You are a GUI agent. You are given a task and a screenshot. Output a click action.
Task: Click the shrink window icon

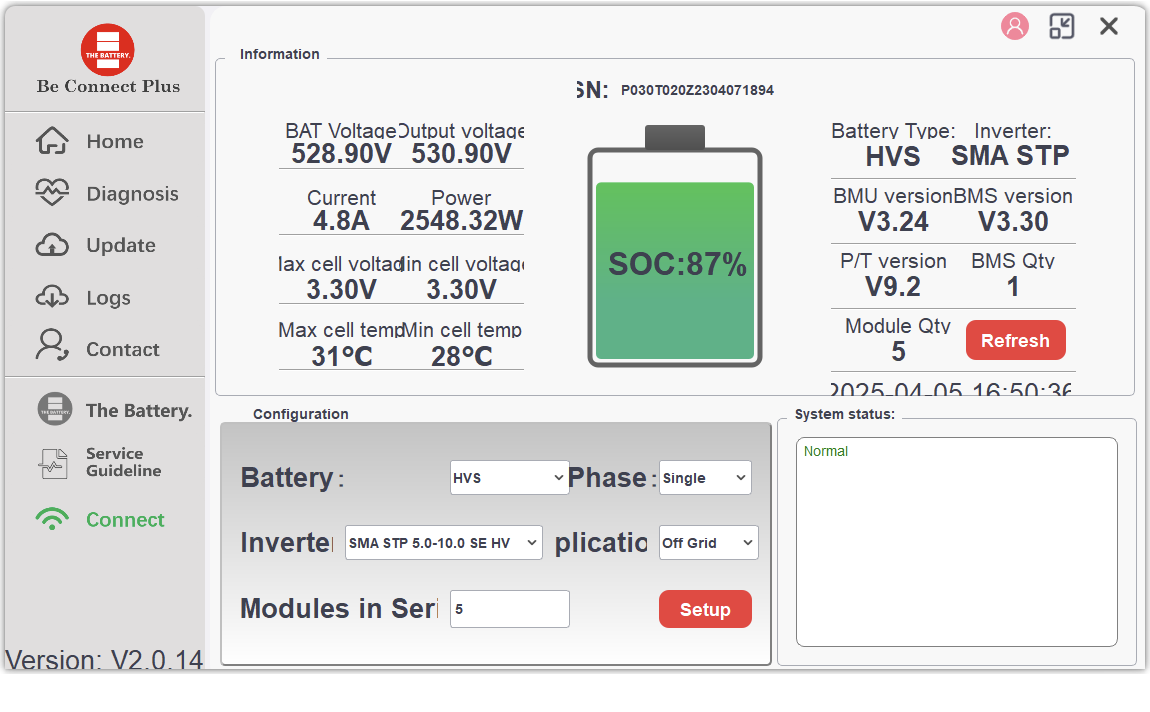coord(1061,27)
